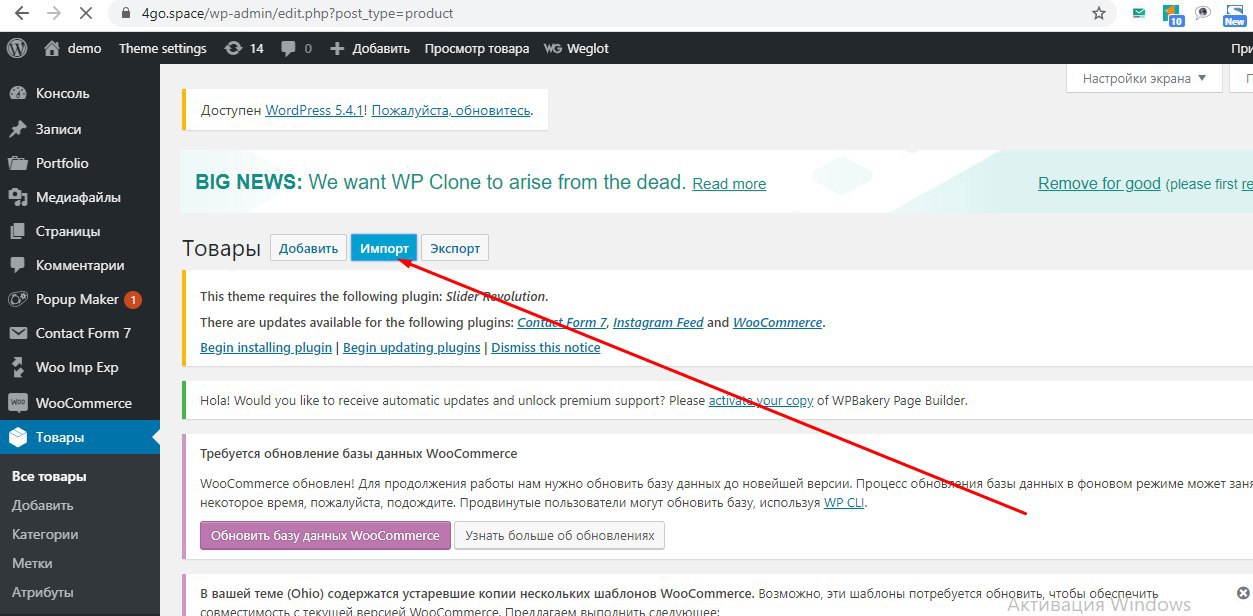
Task: Open the demo site home icon
Action: click(x=52, y=48)
